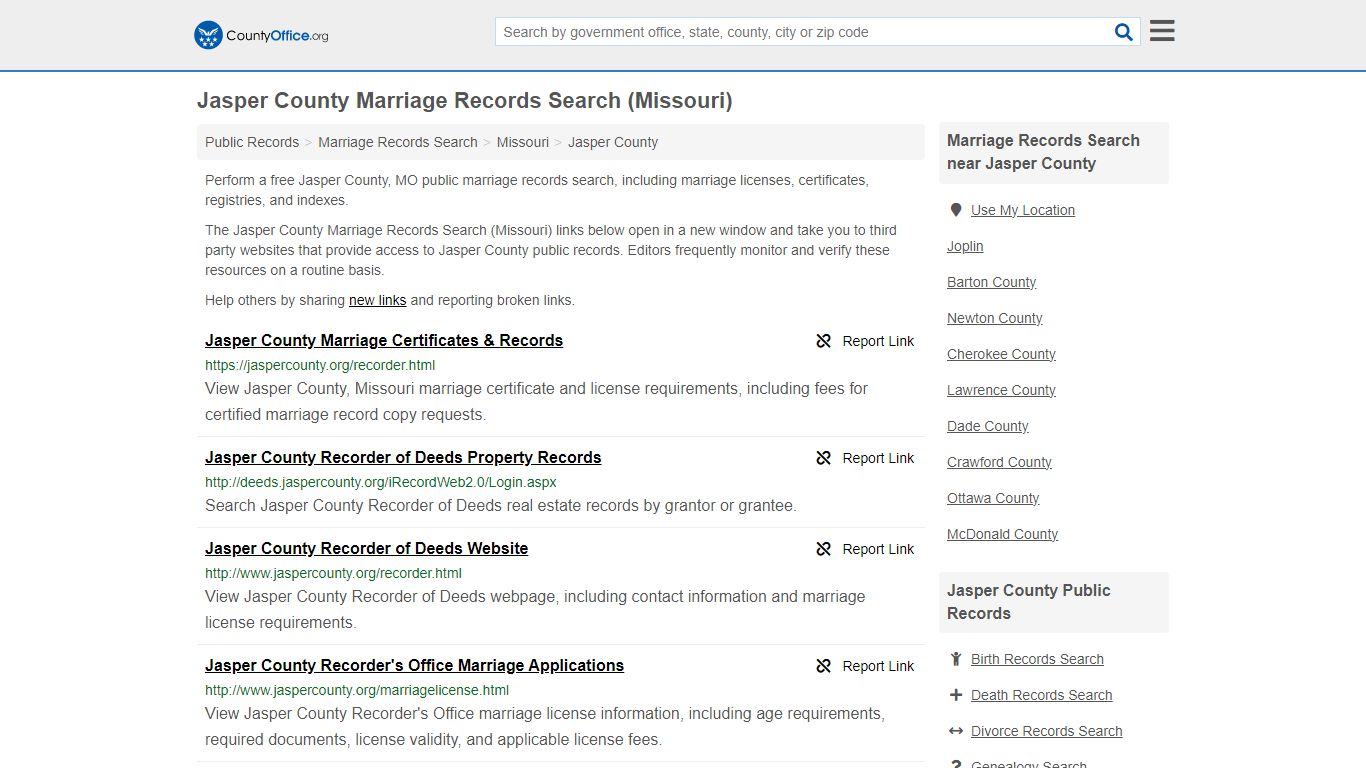
Task: Click the search input field
Action: point(803,32)
